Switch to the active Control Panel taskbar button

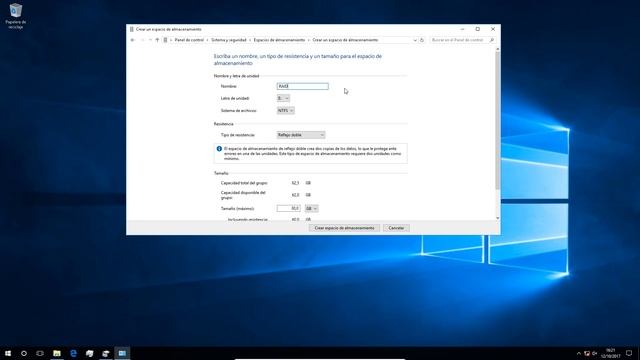pos(122,353)
